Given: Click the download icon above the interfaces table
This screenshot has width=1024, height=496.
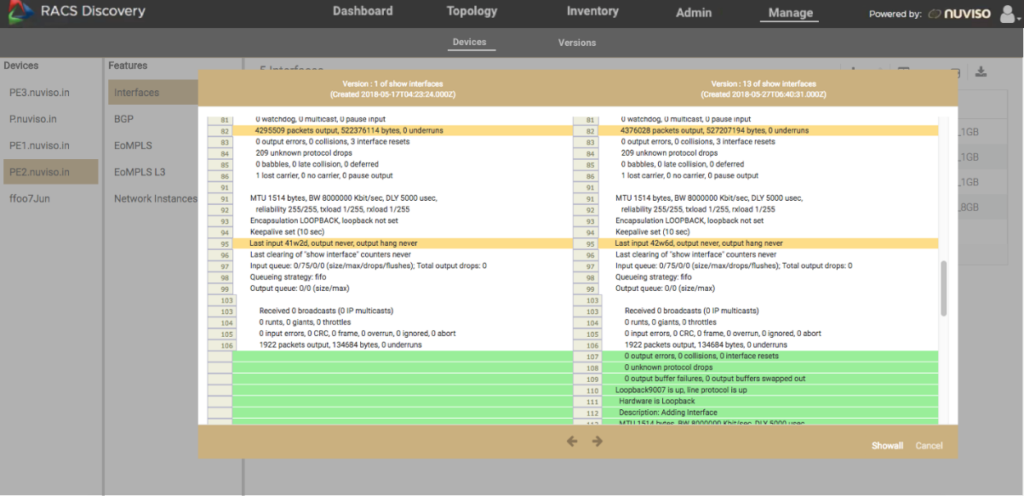Looking at the screenshot, I should click(x=980, y=72).
